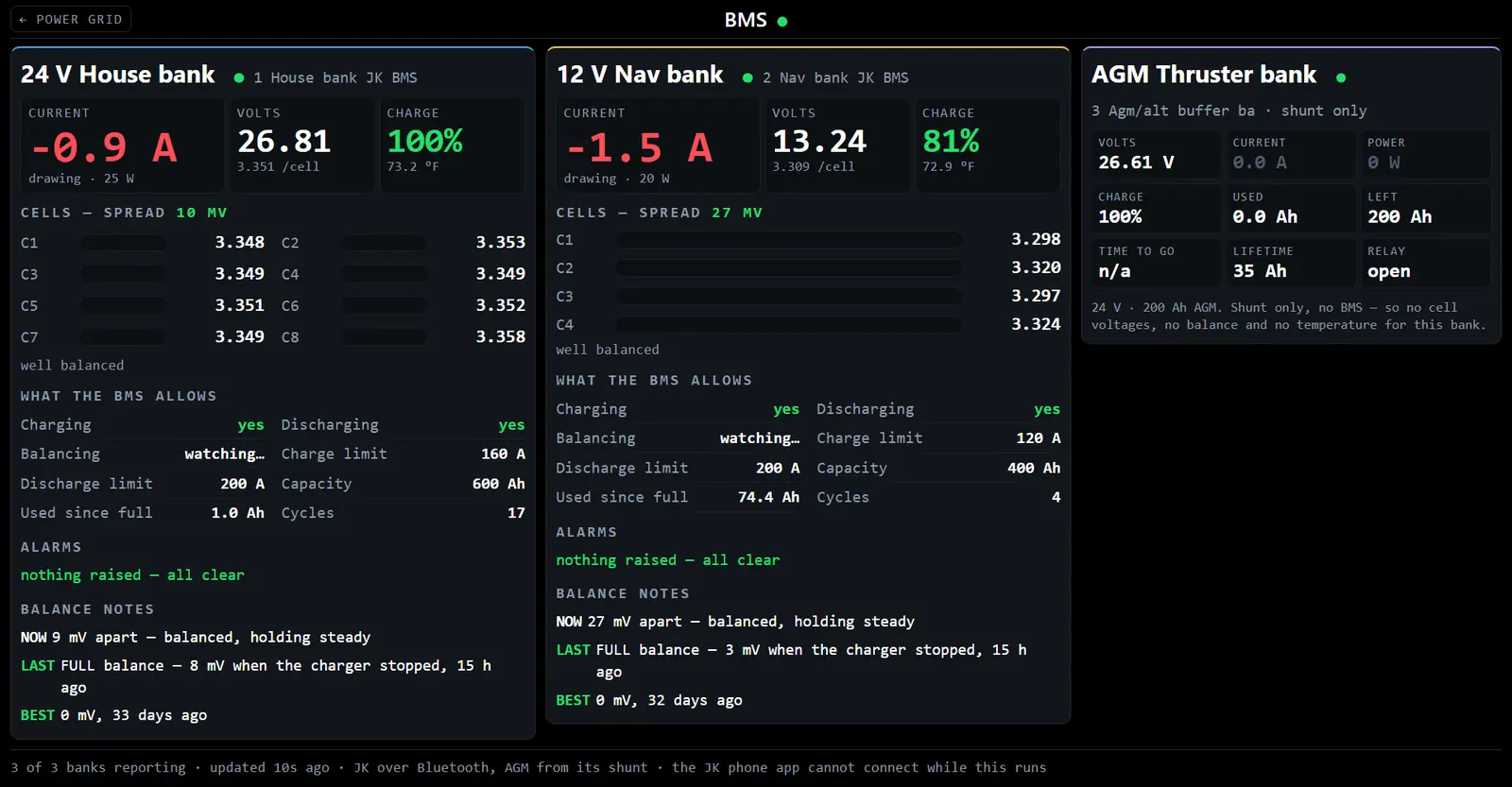
Task: Click the Nav bank current reading -1.5 A
Action: (639, 147)
